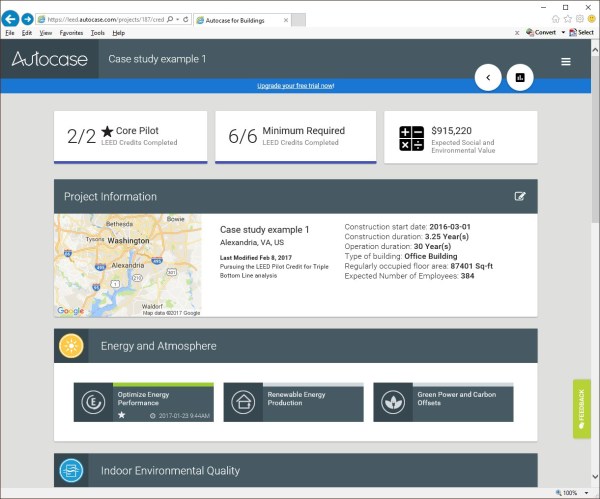The image size is (600, 499).
Task: Click the browser back arrow button
Action: pyautogui.click(x=11, y=19)
